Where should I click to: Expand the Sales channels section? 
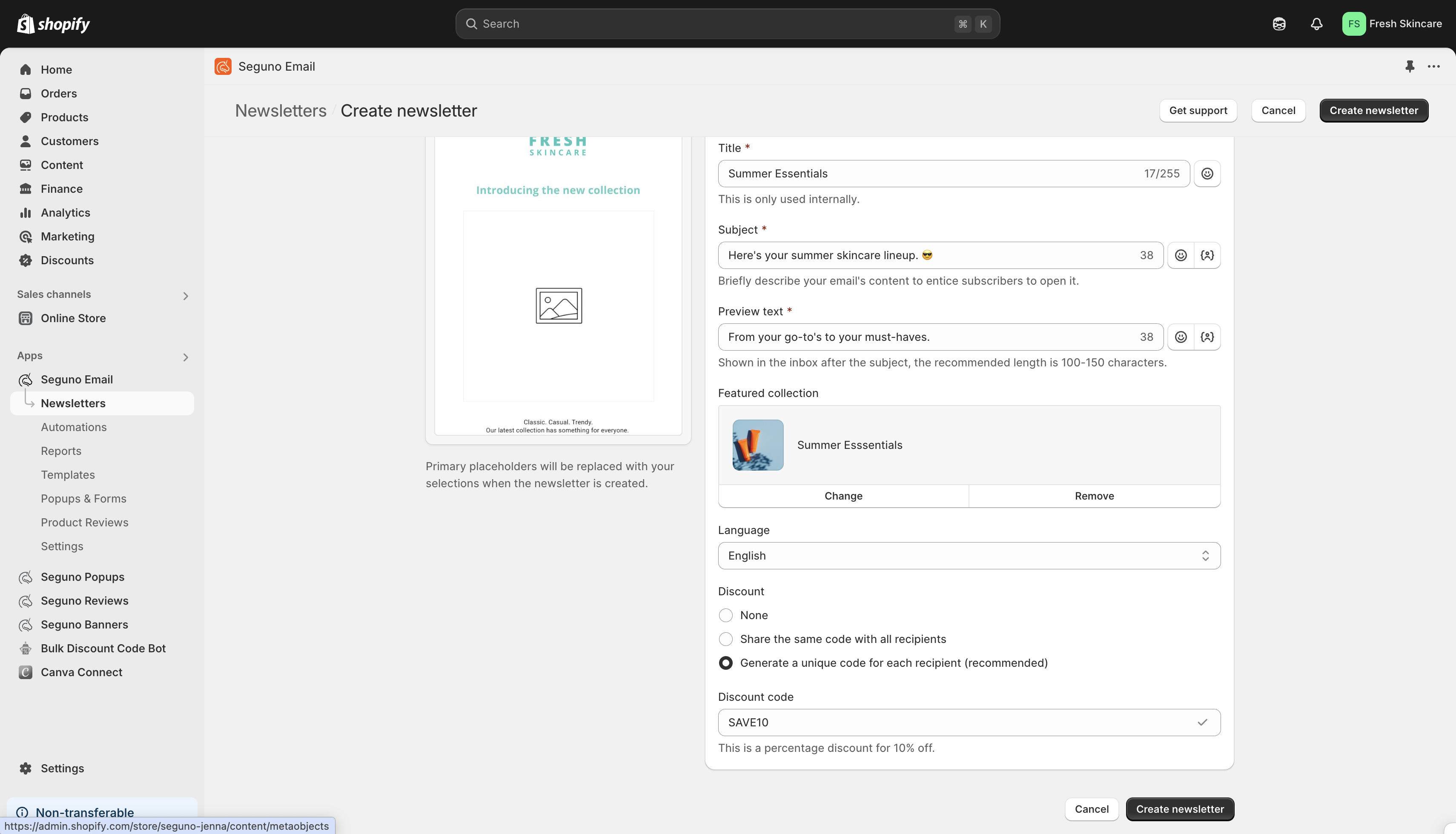(185, 296)
